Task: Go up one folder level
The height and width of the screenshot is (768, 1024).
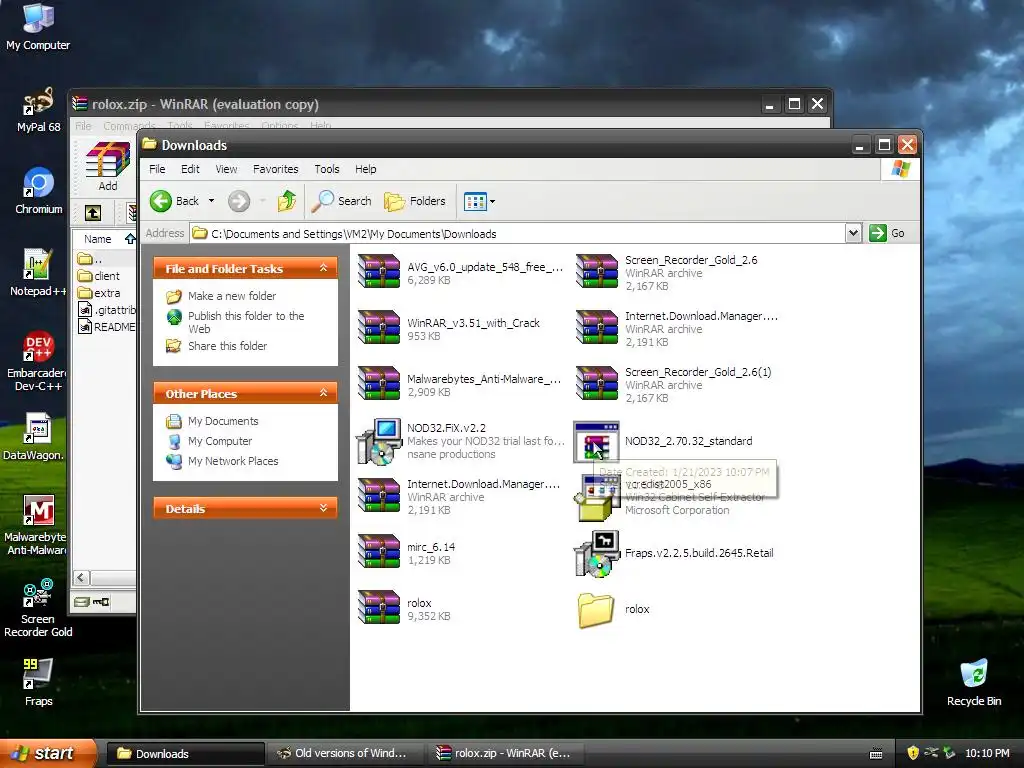Action: click(x=287, y=201)
